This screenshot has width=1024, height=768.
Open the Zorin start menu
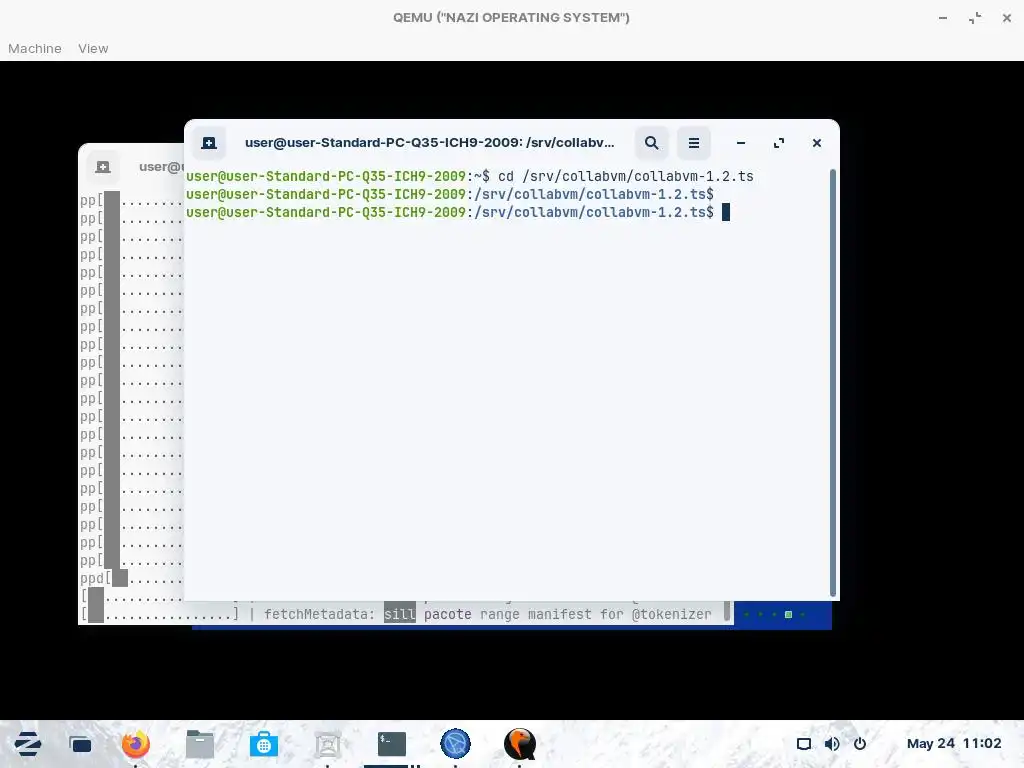point(27,743)
